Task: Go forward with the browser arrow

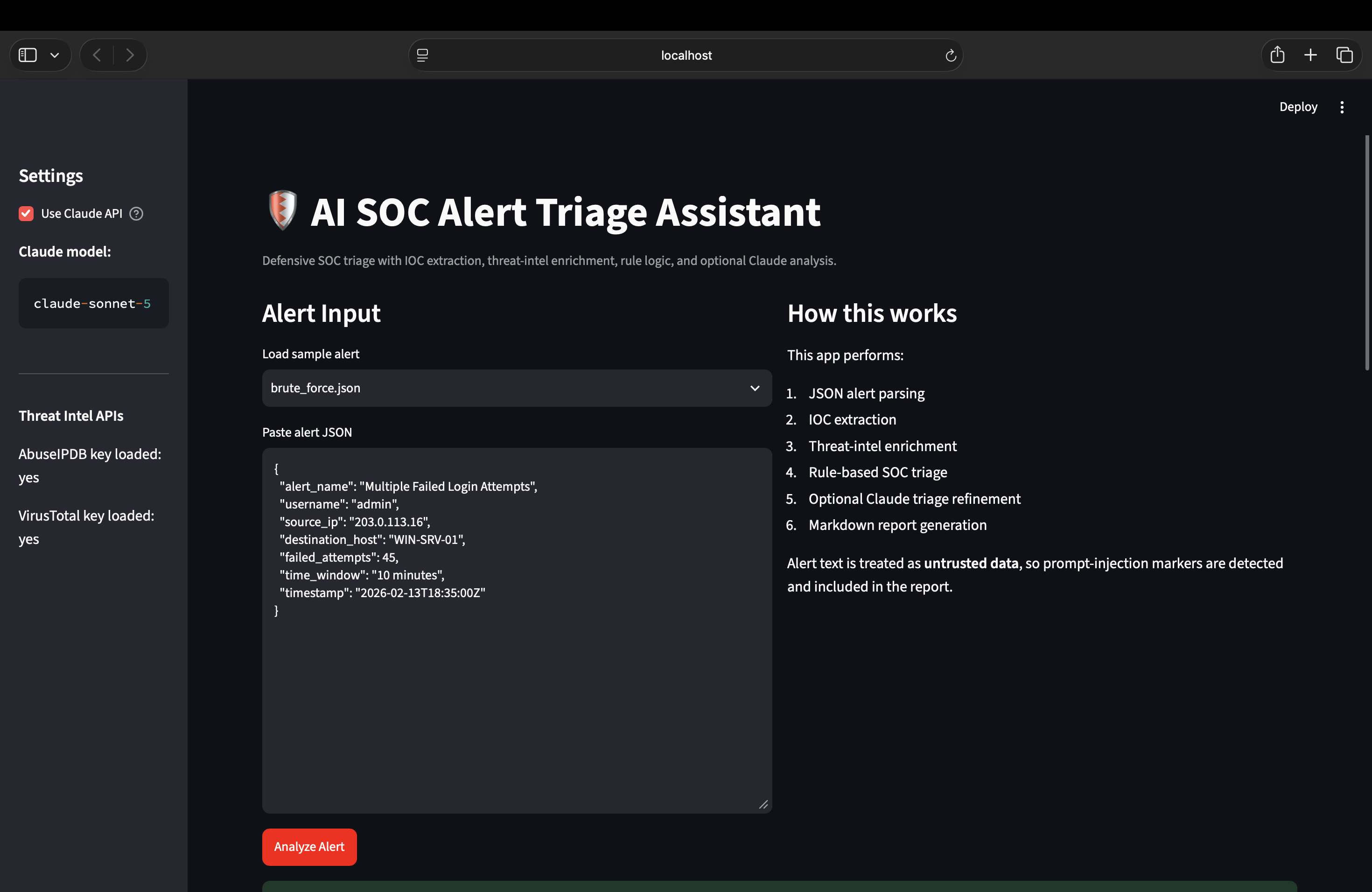Action: tap(130, 56)
